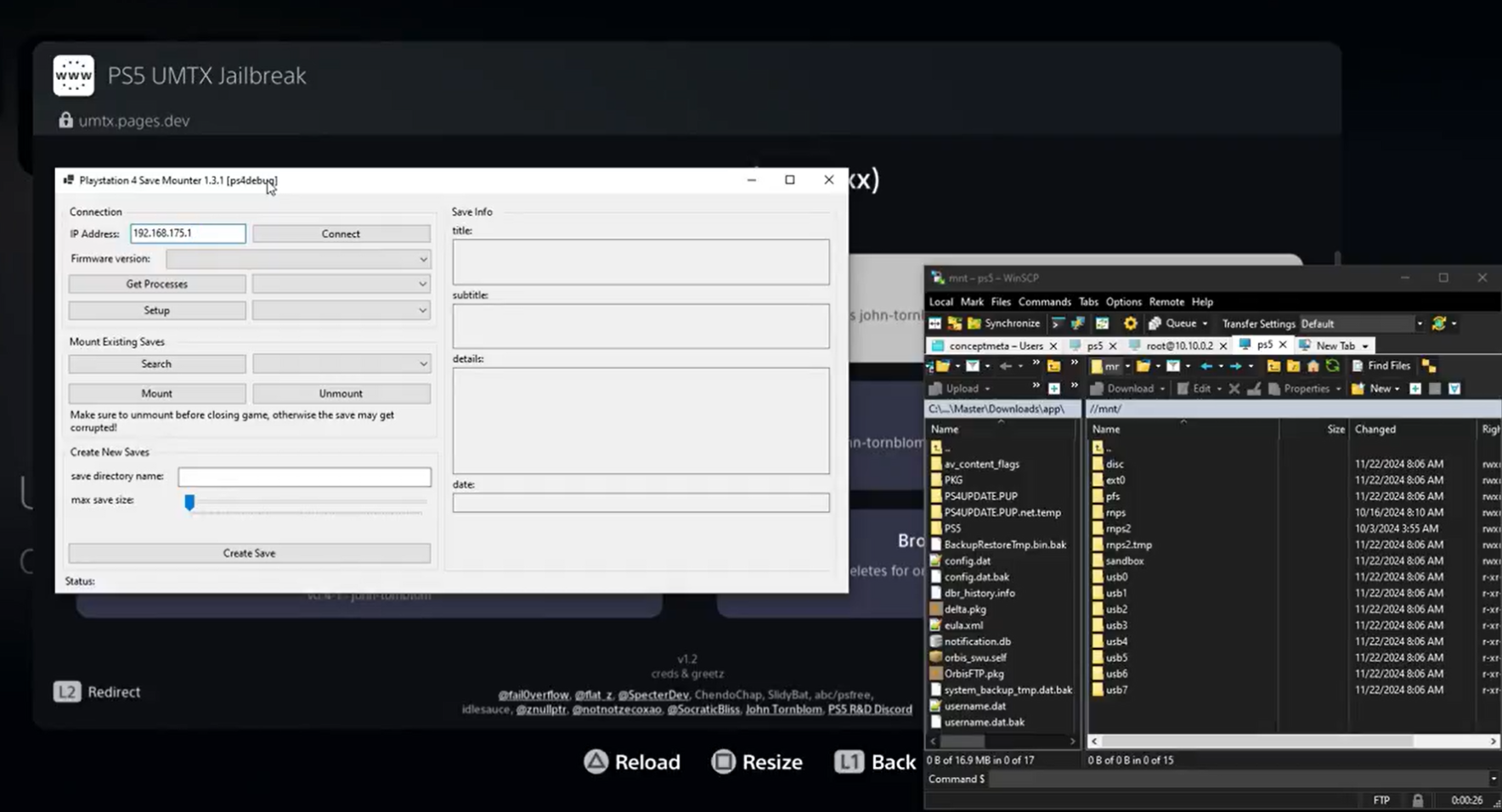This screenshot has height=812, width=1502.
Task: Open the Queue dropdown arrow
Action: (1205, 324)
